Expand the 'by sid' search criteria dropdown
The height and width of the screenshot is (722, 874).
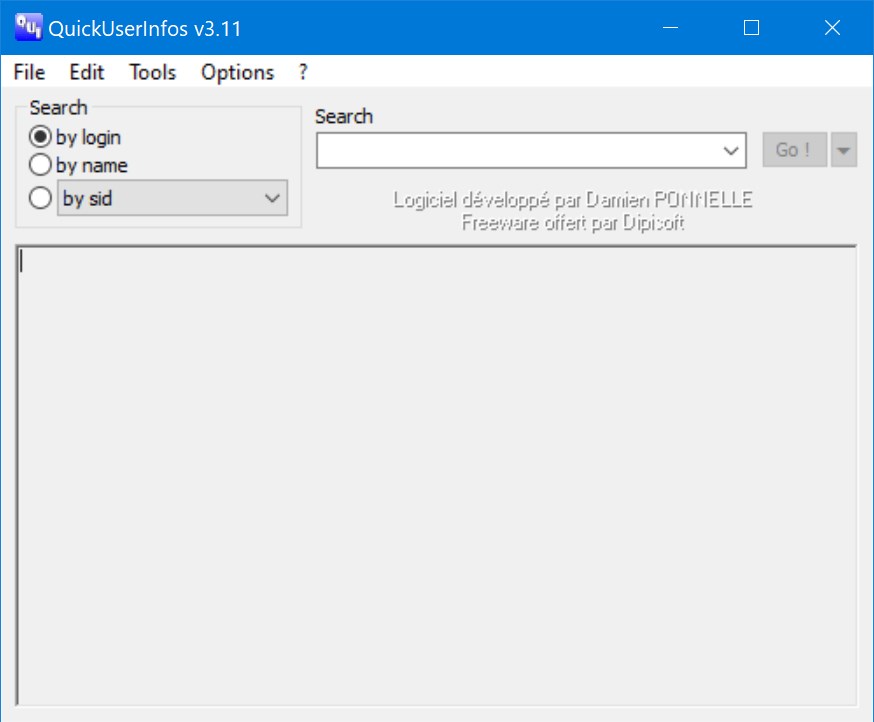click(x=270, y=198)
